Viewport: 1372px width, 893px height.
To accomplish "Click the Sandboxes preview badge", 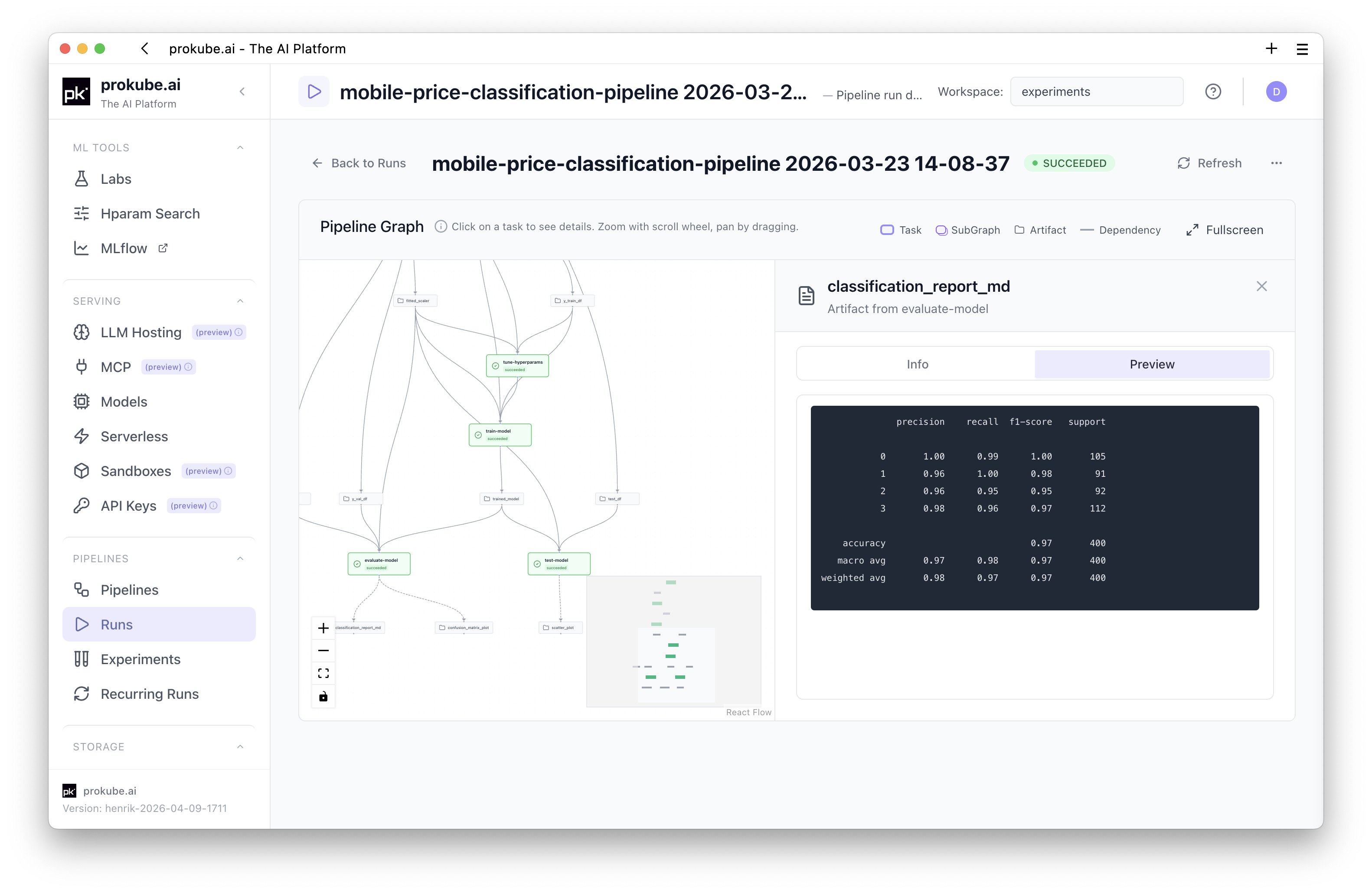I will tap(209, 471).
